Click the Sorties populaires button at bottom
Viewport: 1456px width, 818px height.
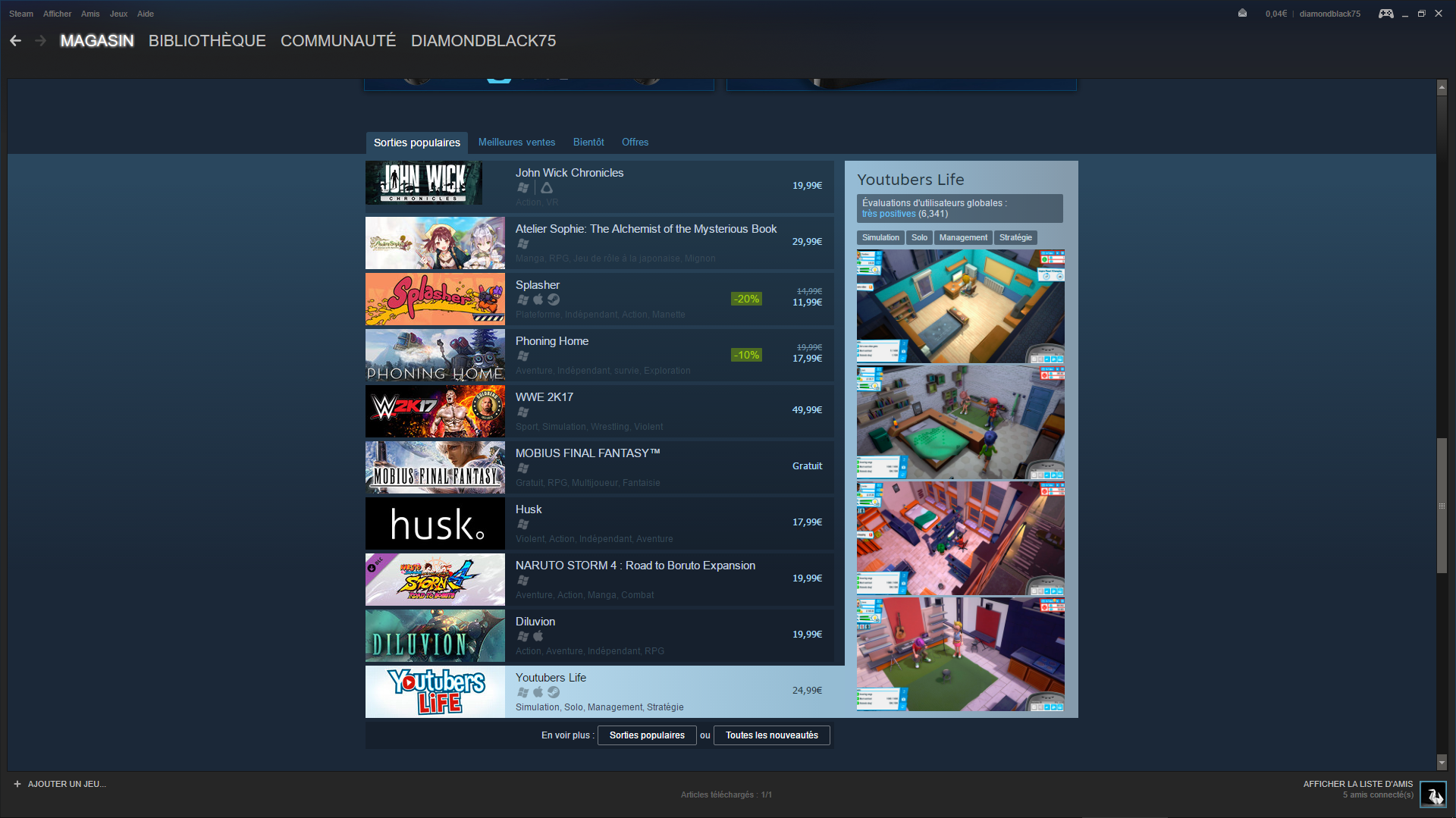[x=647, y=735]
